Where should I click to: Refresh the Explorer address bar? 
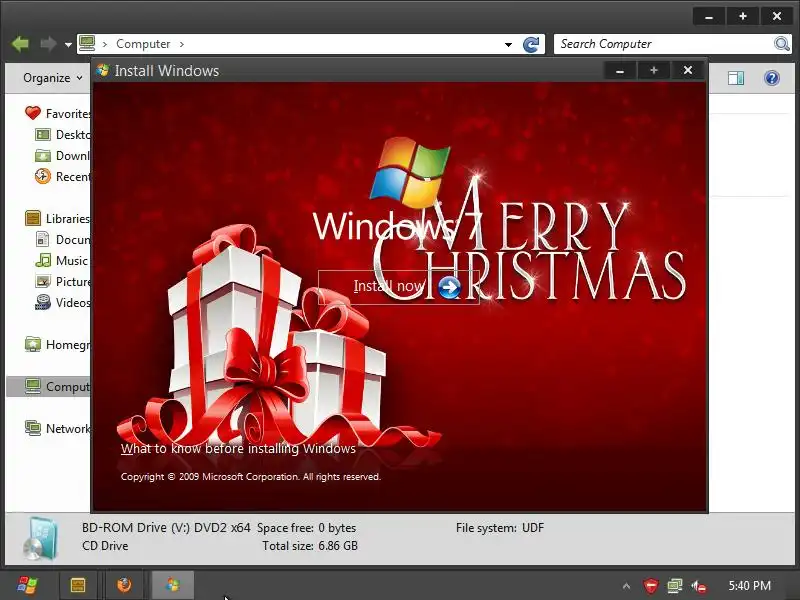coord(531,44)
